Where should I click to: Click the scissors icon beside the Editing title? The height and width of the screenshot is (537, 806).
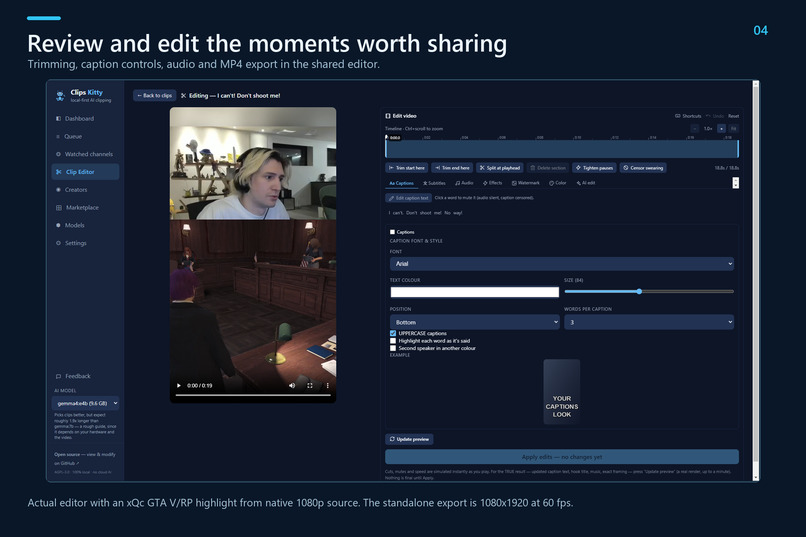click(x=183, y=96)
